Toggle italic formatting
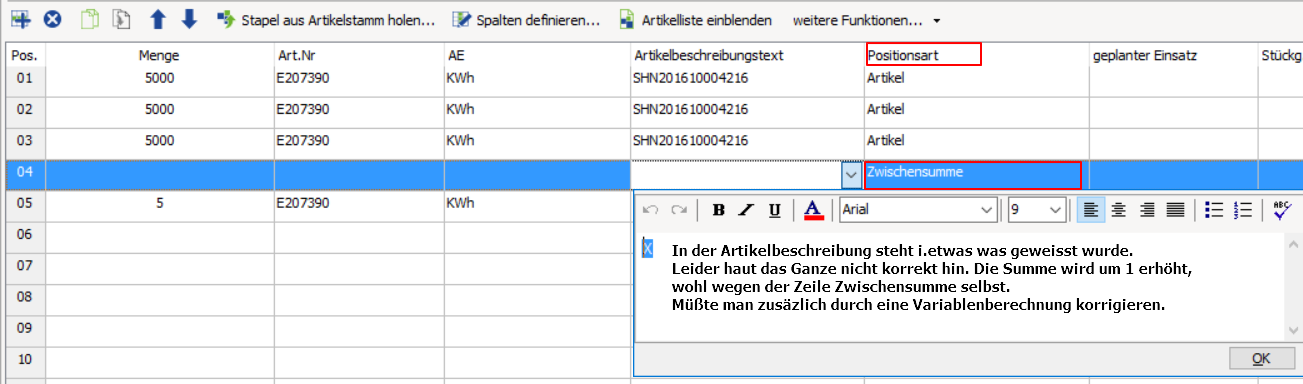1303x384 pixels. pos(746,210)
